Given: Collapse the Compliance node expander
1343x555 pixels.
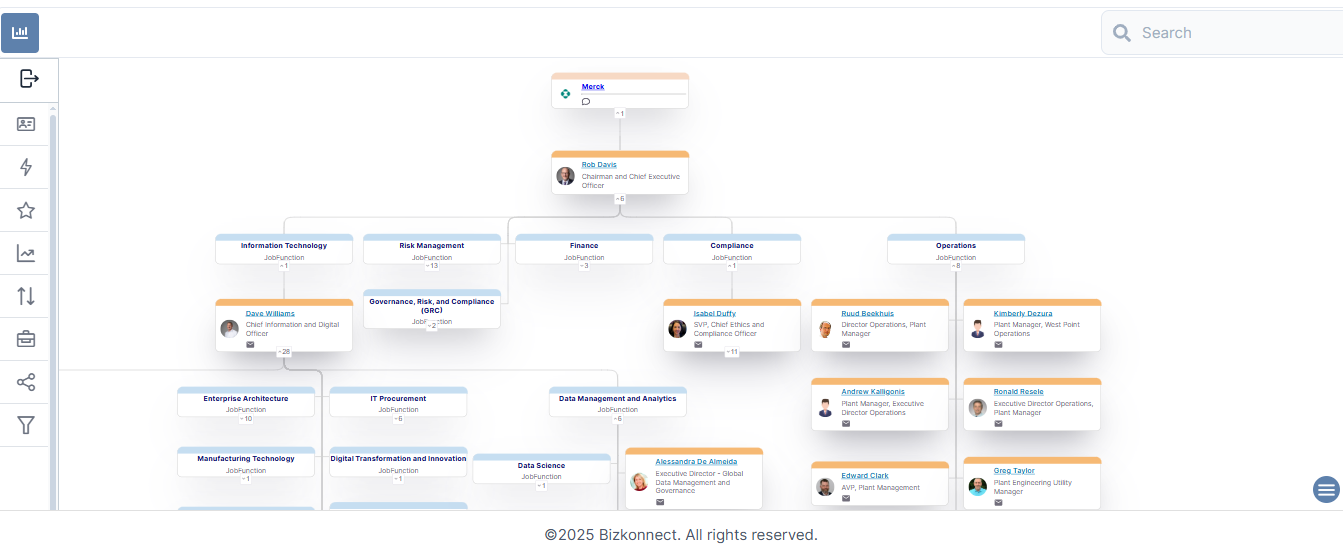Looking at the screenshot, I should 732,266.
